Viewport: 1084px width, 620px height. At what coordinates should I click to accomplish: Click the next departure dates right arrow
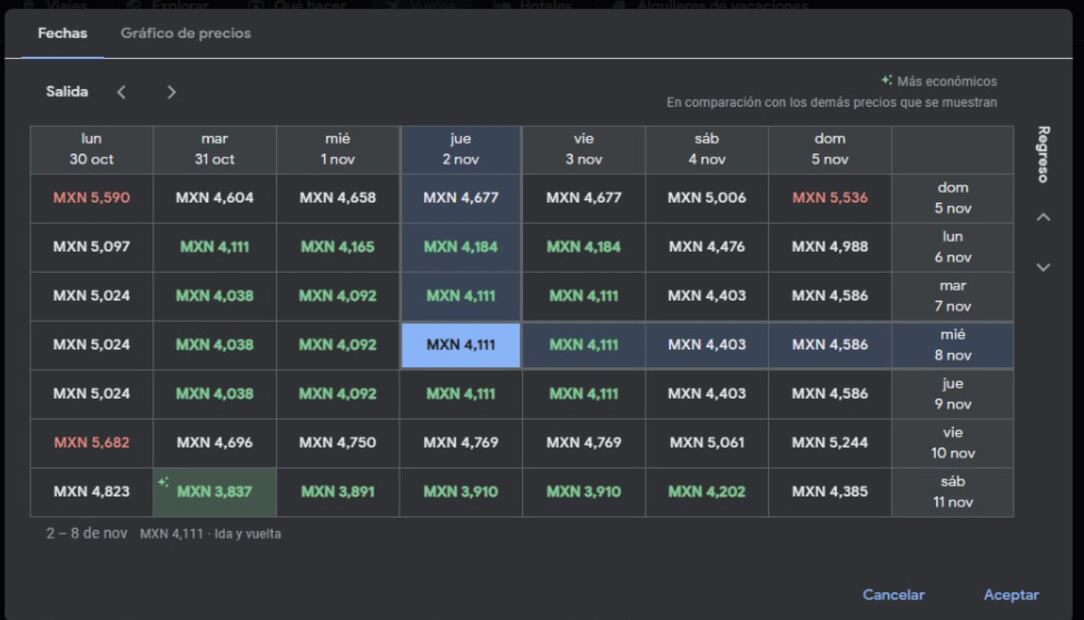click(171, 92)
